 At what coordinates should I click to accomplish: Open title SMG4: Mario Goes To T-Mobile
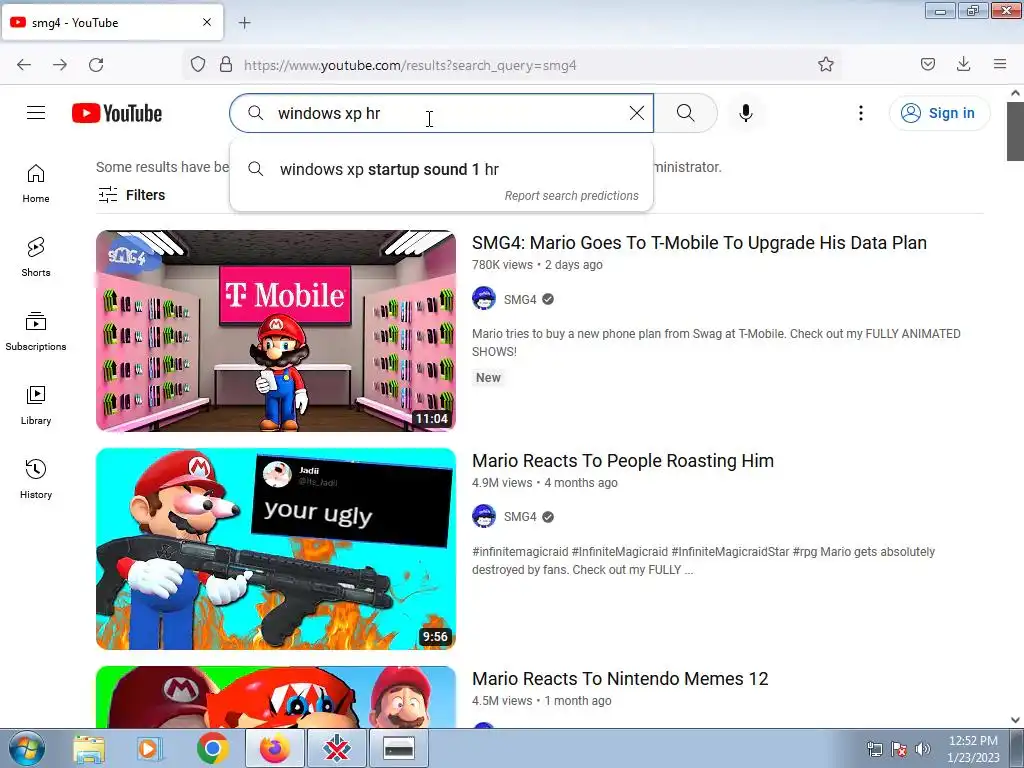(699, 243)
